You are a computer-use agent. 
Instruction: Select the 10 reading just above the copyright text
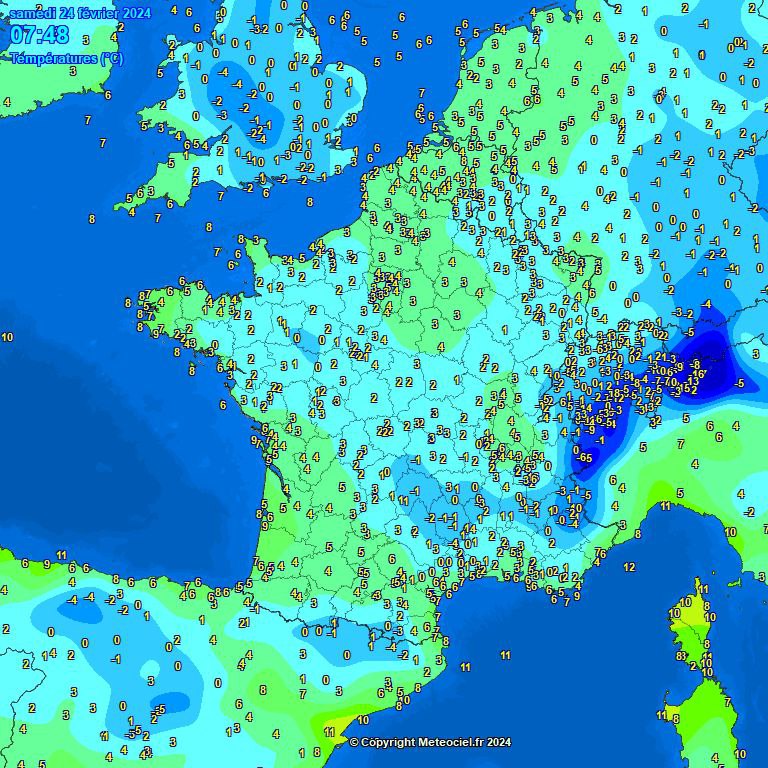pos(363,719)
